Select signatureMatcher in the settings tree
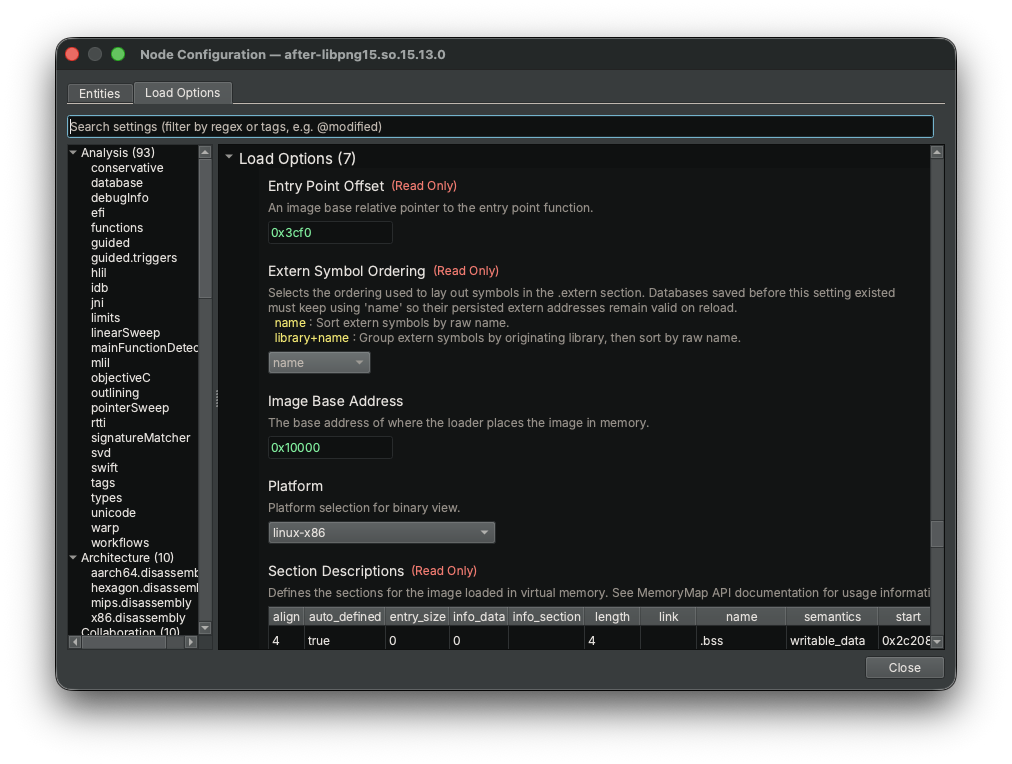The image size is (1012, 764). [x=141, y=437]
